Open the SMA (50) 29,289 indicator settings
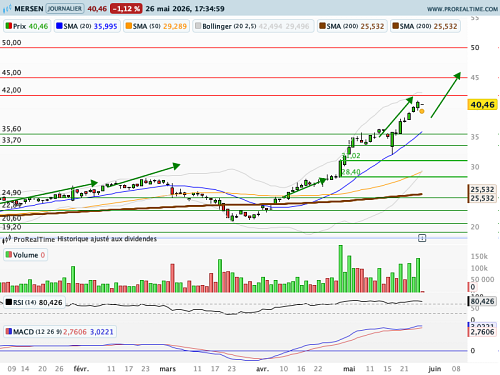 pyautogui.click(x=156, y=26)
